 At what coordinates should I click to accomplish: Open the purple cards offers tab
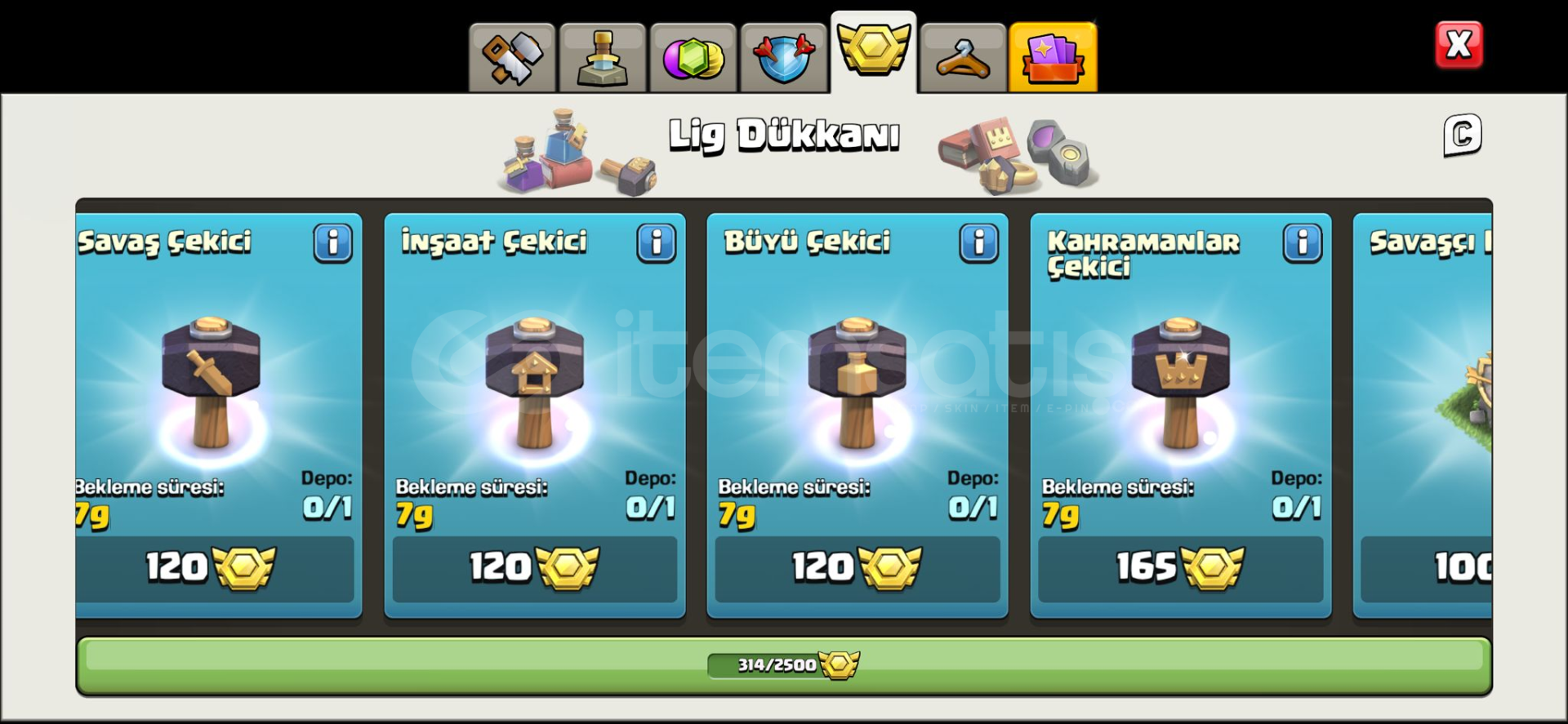[x=1053, y=57]
